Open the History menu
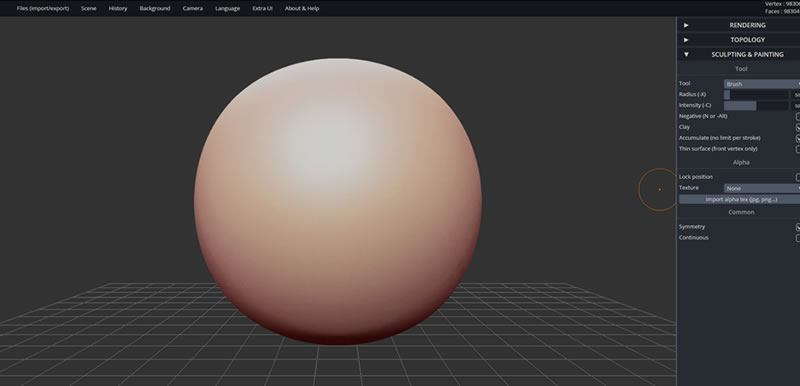The width and height of the screenshot is (800, 386). click(118, 8)
